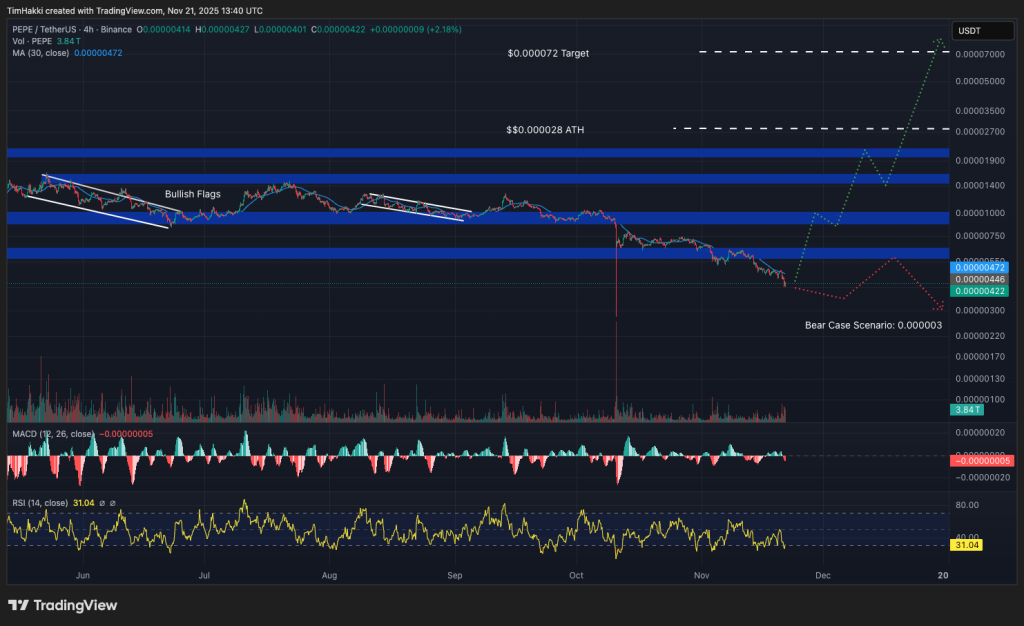Image resolution: width=1024 pixels, height=626 pixels.
Task: Click the yellow 31.04 RSI axis label
Action: pyautogui.click(x=965, y=546)
